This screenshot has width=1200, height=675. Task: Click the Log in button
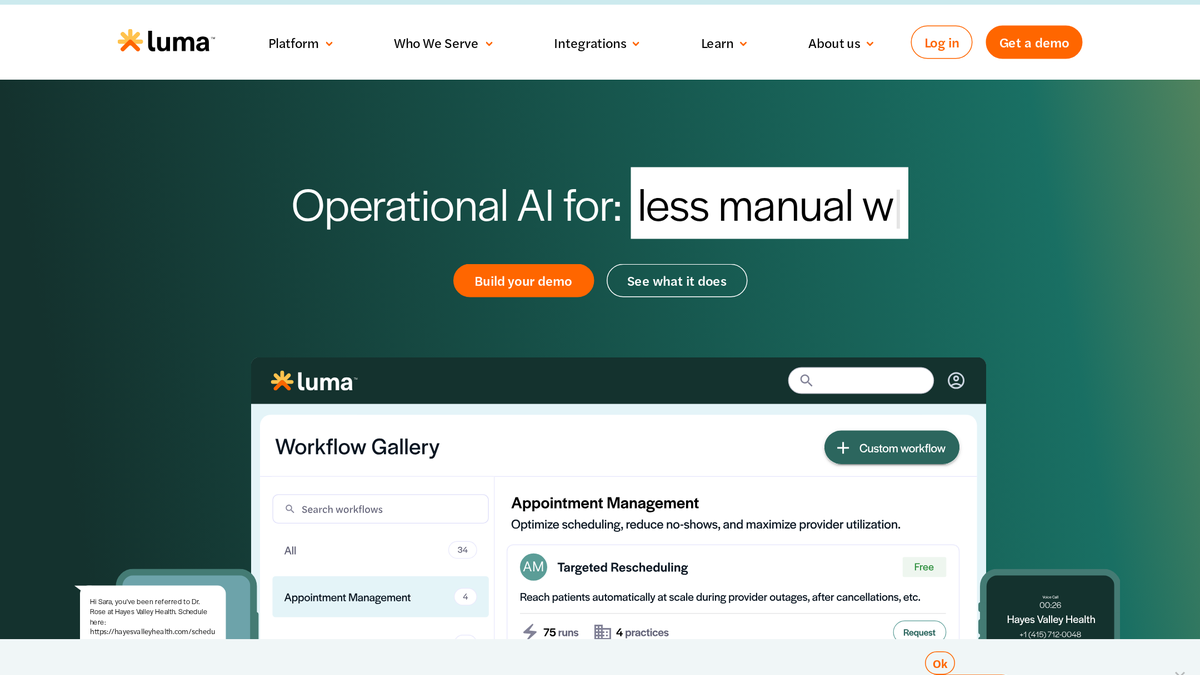point(941,43)
